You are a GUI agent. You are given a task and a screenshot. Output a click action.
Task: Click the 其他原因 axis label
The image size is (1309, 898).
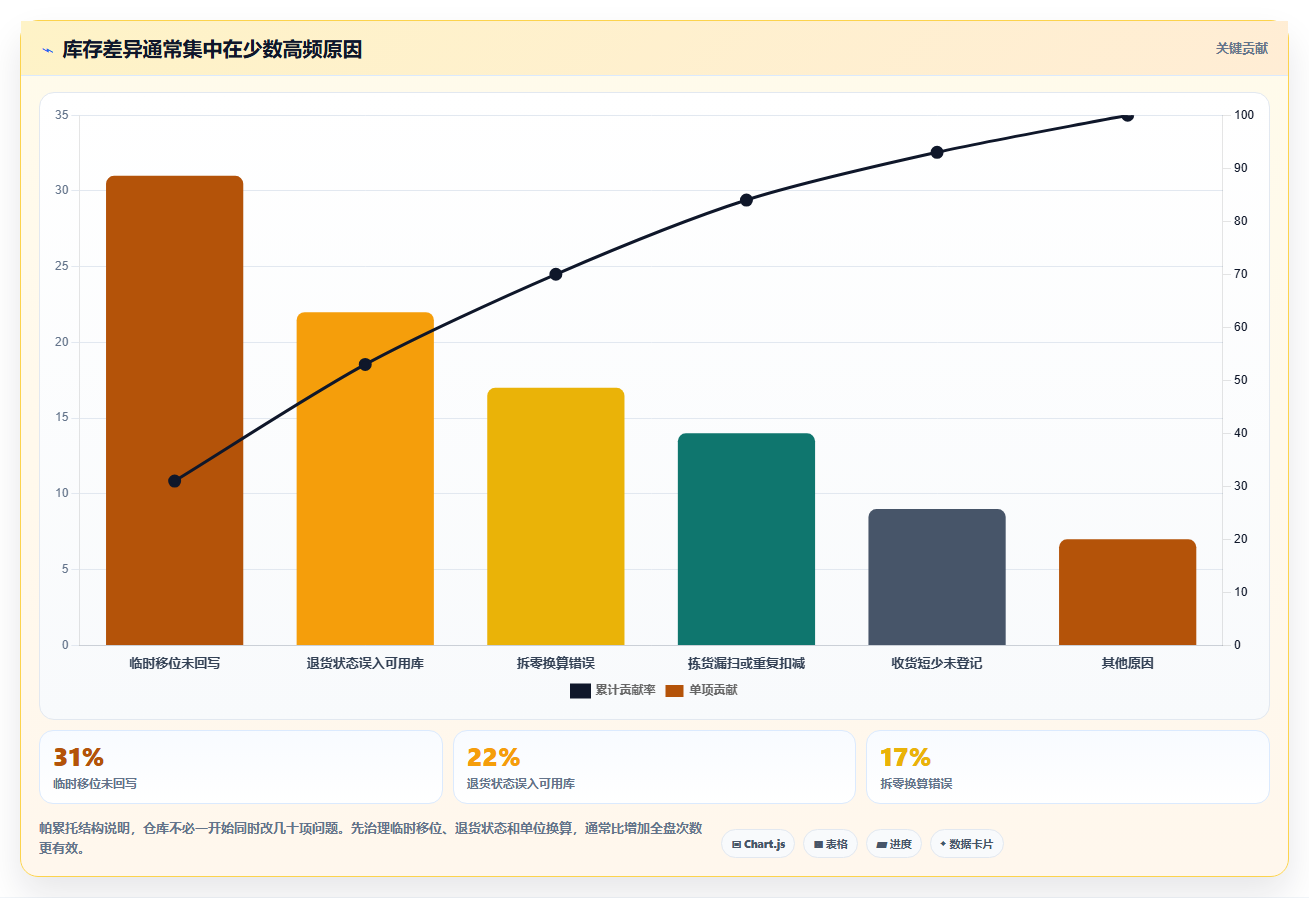click(x=1127, y=663)
